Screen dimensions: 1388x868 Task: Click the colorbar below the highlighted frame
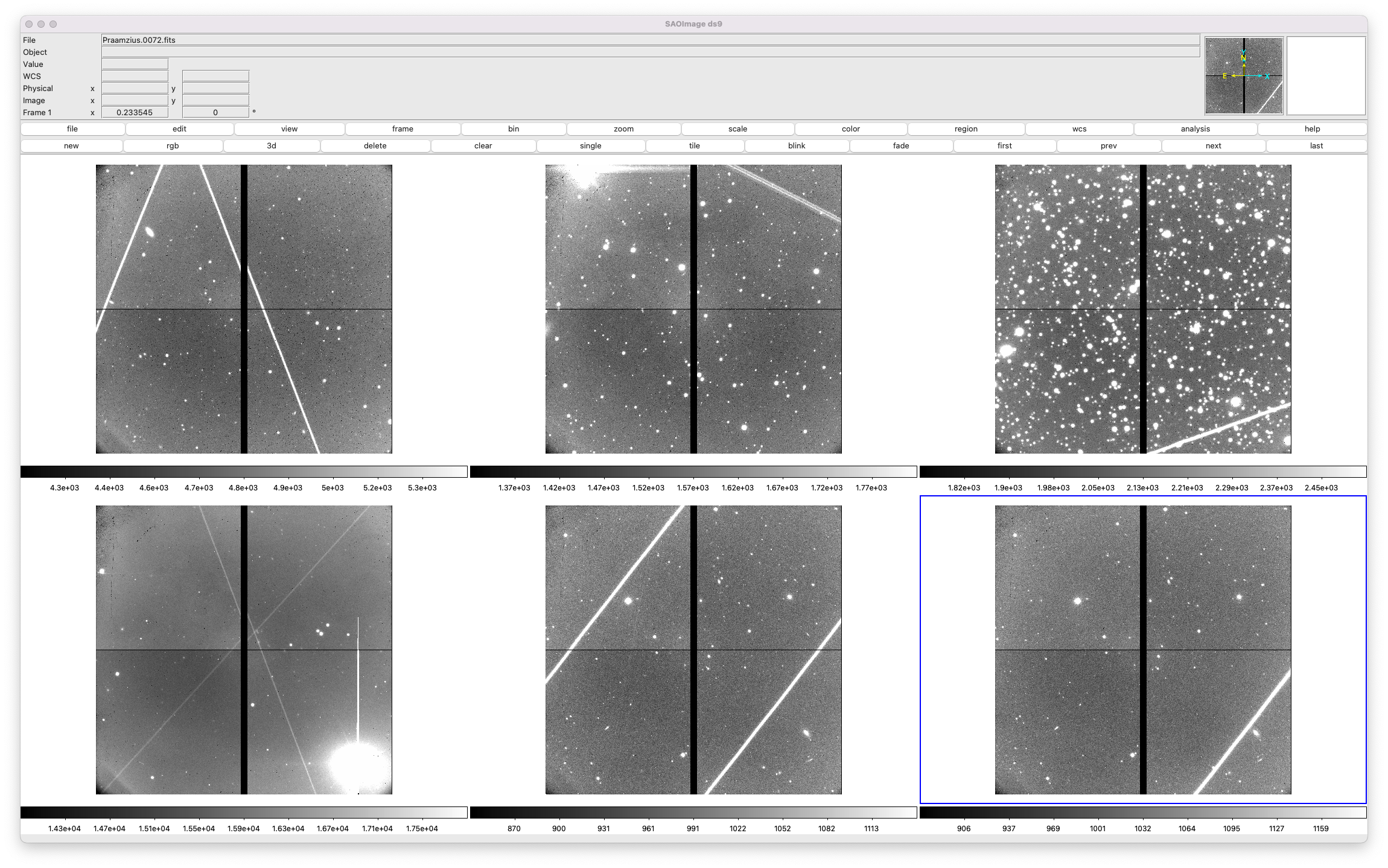point(1143,813)
